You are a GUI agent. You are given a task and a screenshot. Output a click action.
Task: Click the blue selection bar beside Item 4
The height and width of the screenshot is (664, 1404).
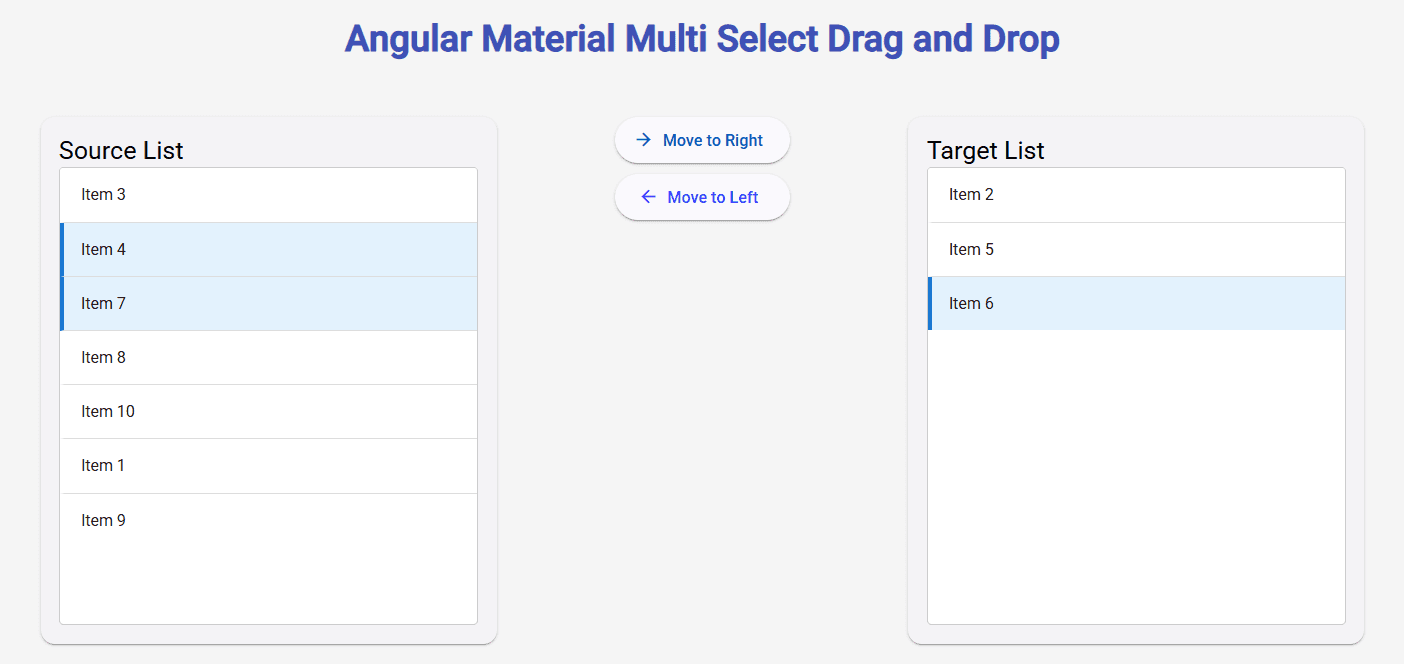[63, 249]
